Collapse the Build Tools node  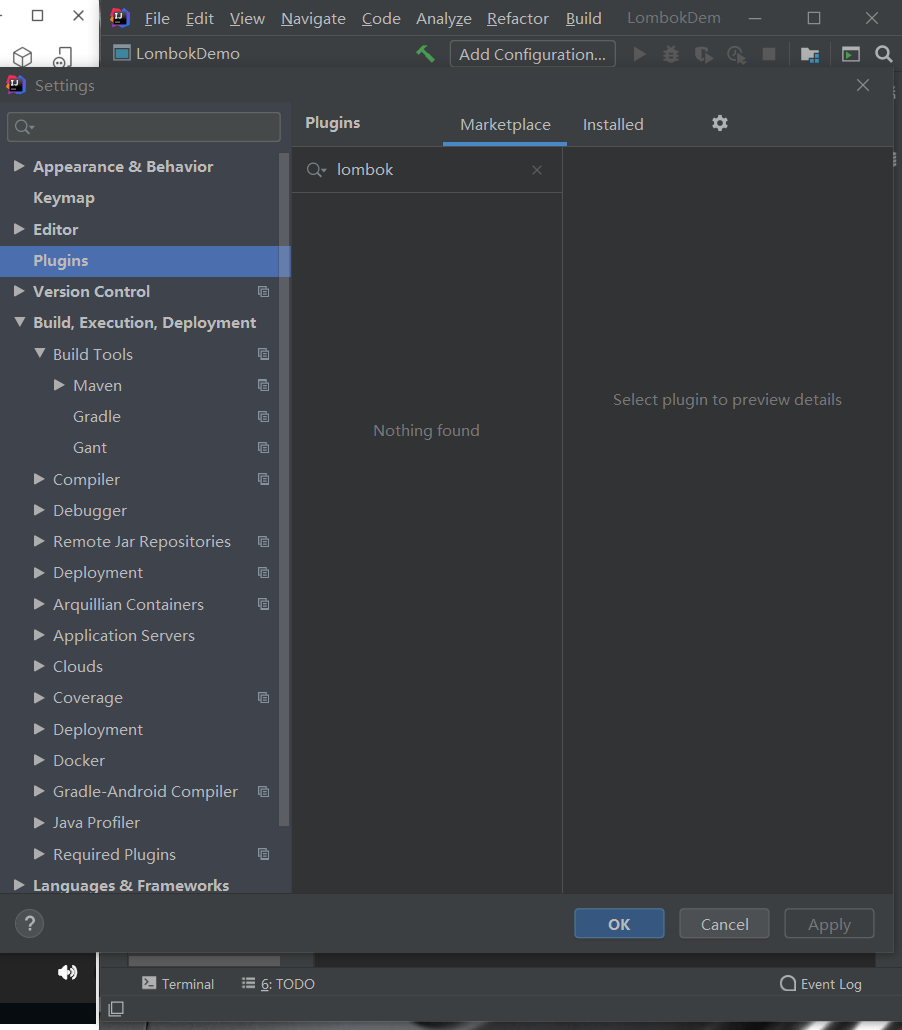pos(39,353)
